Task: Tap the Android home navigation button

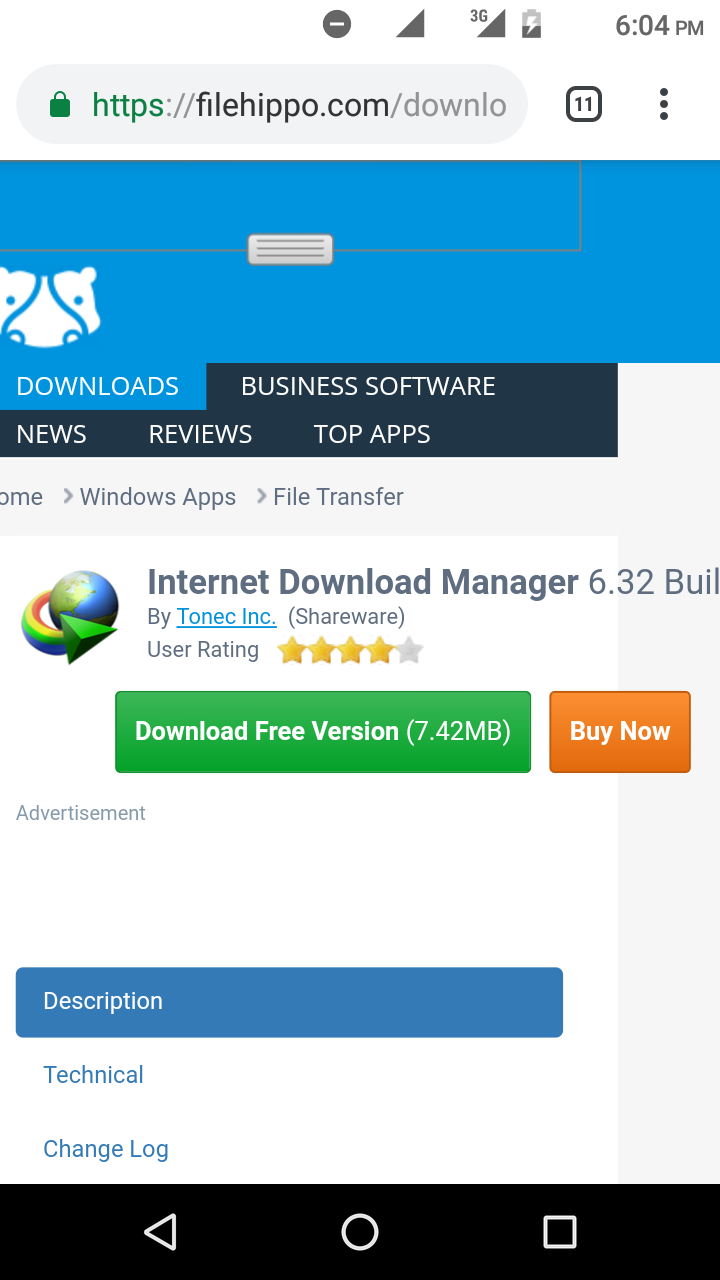Action: [x=360, y=1232]
